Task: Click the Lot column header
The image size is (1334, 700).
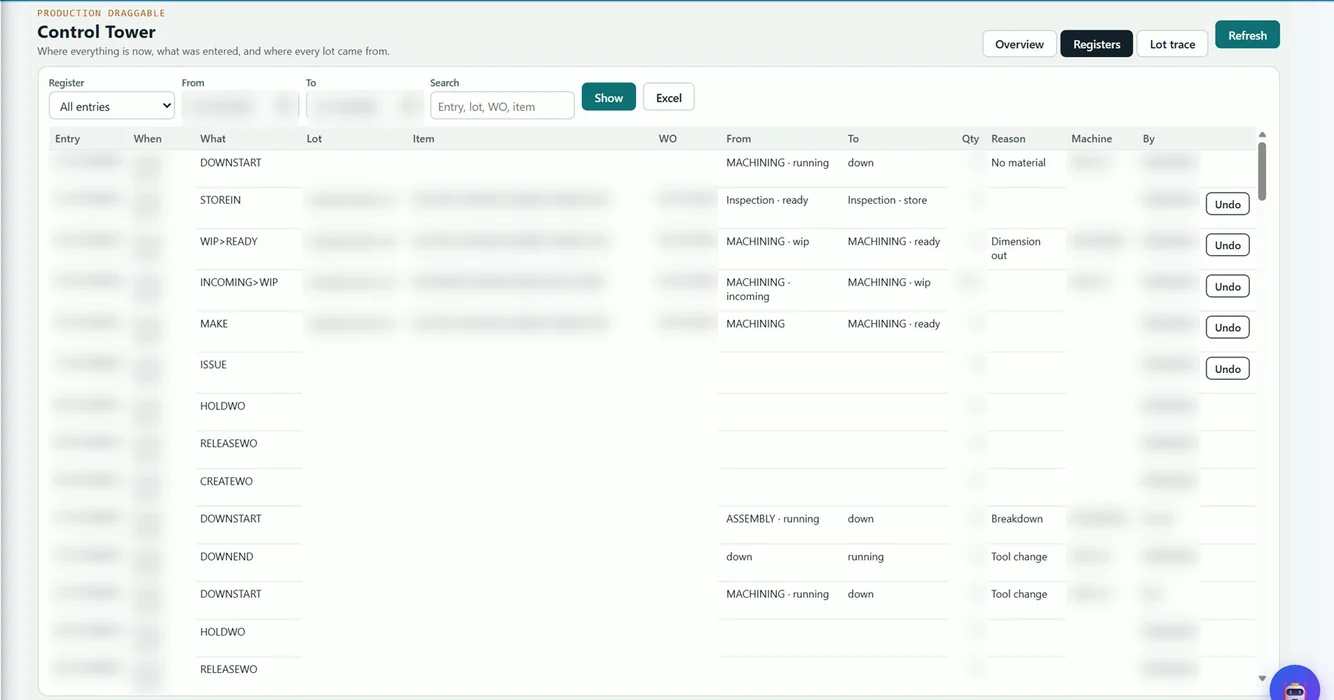Action: (314, 139)
